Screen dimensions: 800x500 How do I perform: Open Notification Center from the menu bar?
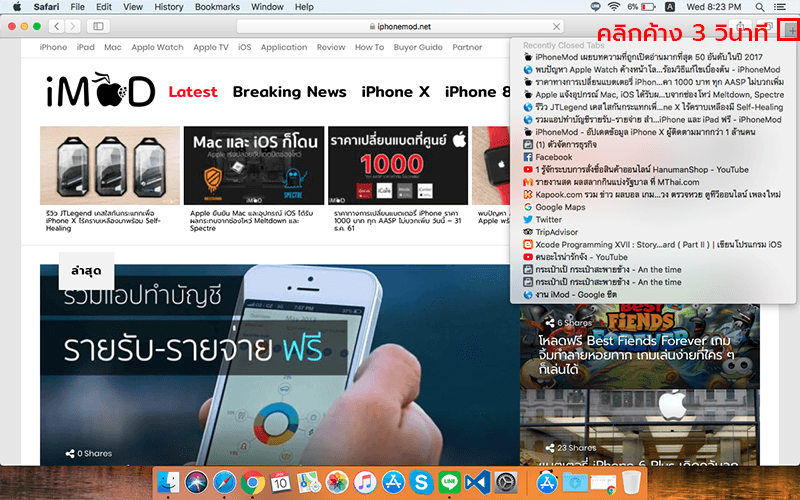coord(780,7)
